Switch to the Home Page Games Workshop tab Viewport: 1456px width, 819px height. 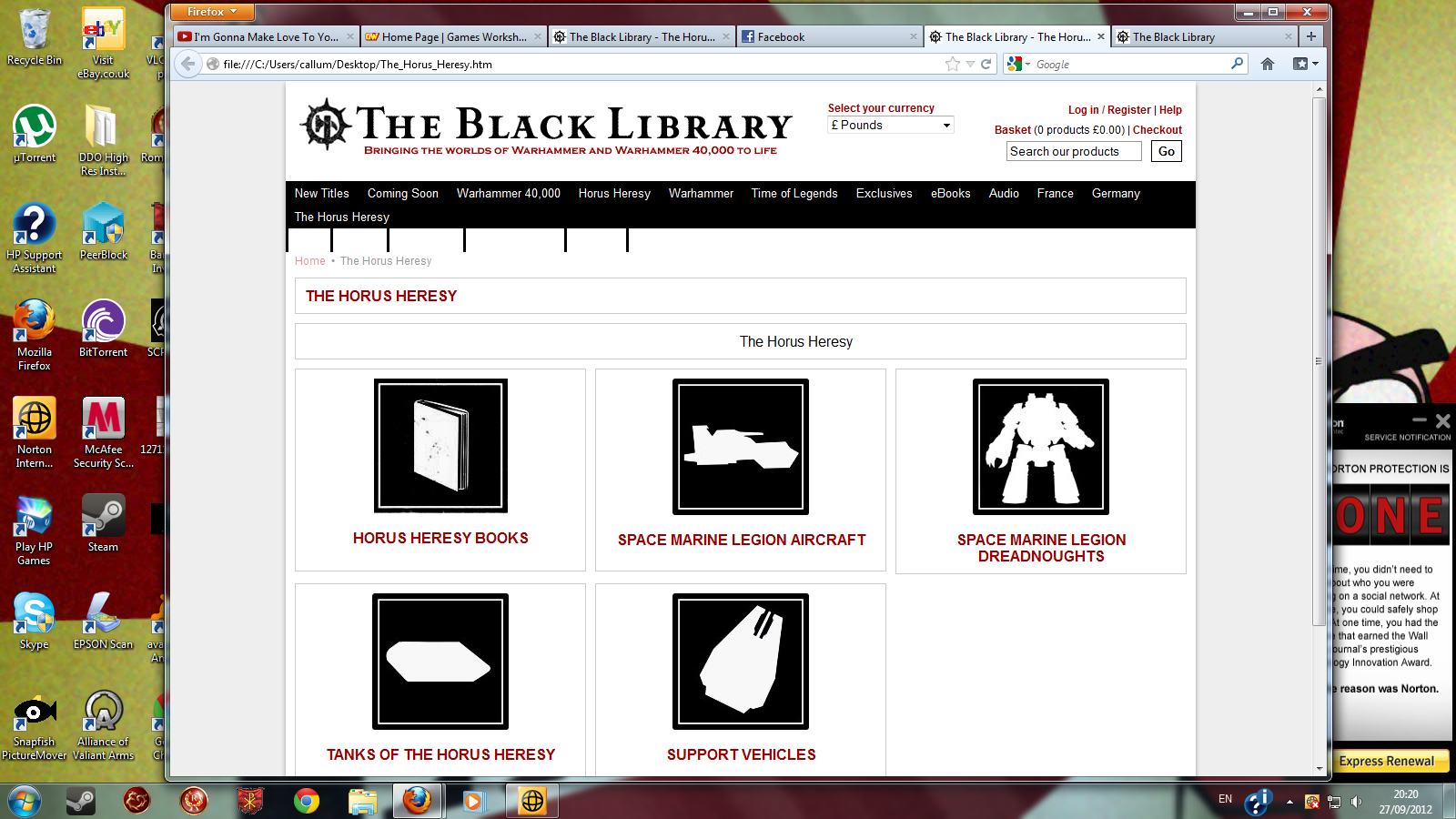[452, 36]
